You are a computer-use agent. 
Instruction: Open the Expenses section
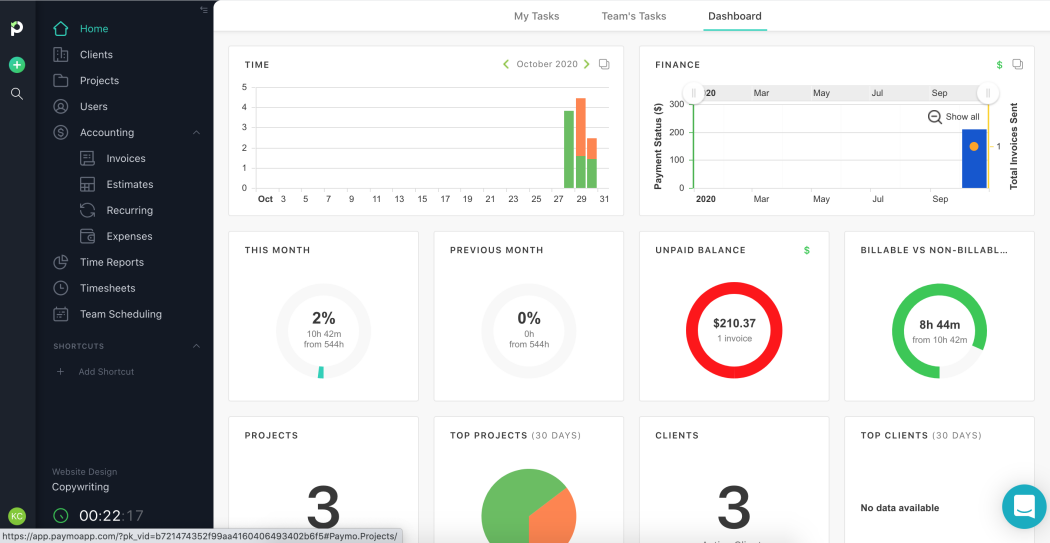pyautogui.click(x=129, y=236)
